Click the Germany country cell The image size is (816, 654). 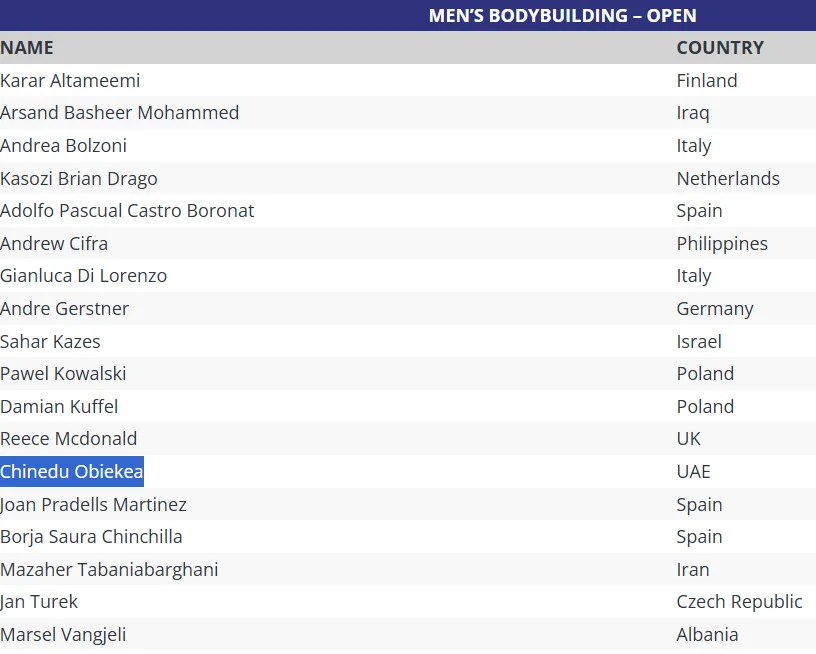click(715, 308)
